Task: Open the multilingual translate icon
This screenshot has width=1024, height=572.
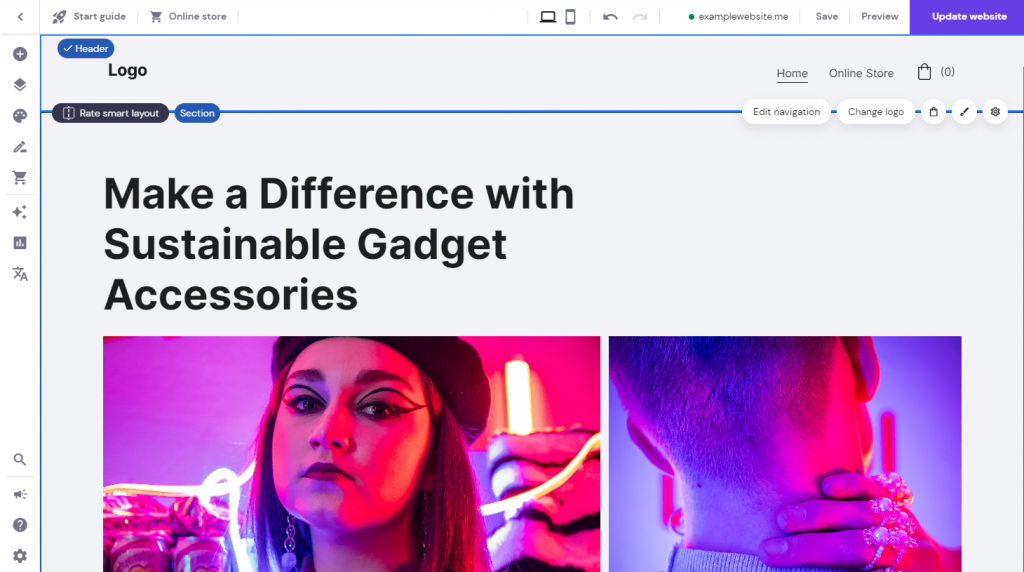Action: click(x=20, y=274)
